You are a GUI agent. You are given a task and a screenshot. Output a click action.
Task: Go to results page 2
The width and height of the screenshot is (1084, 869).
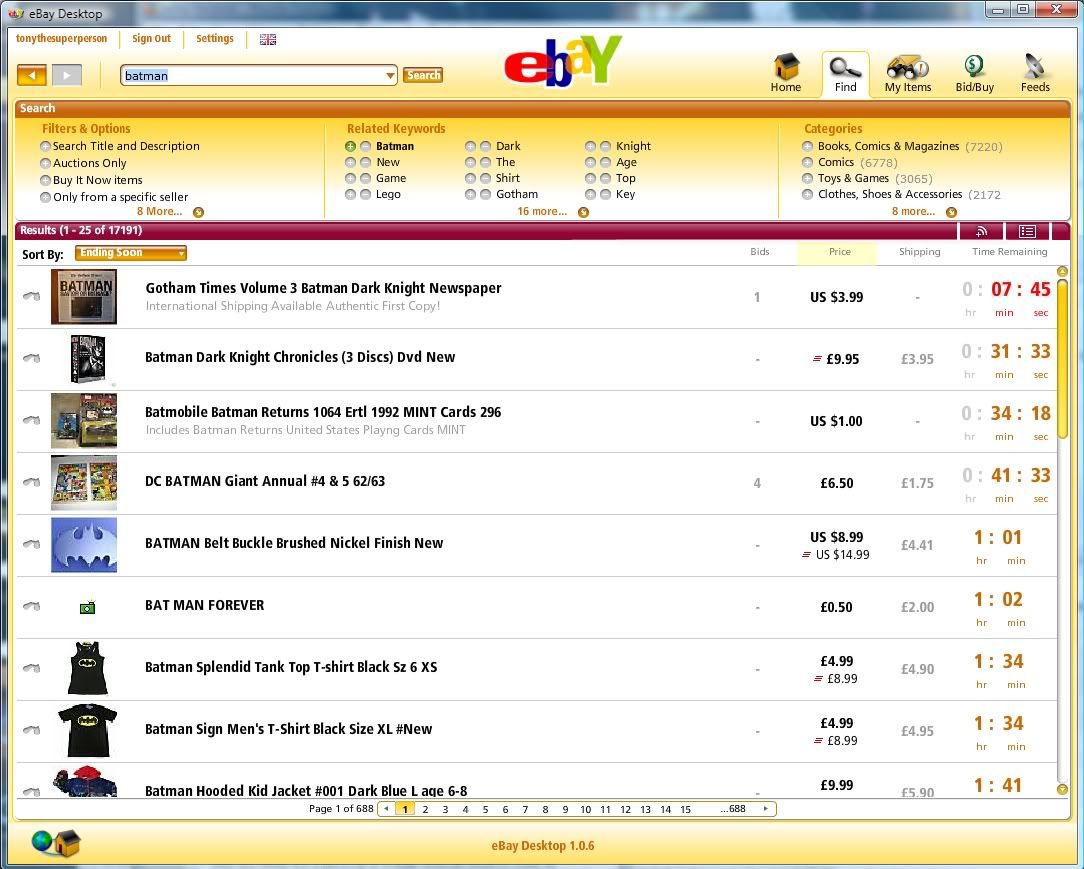(425, 809)
